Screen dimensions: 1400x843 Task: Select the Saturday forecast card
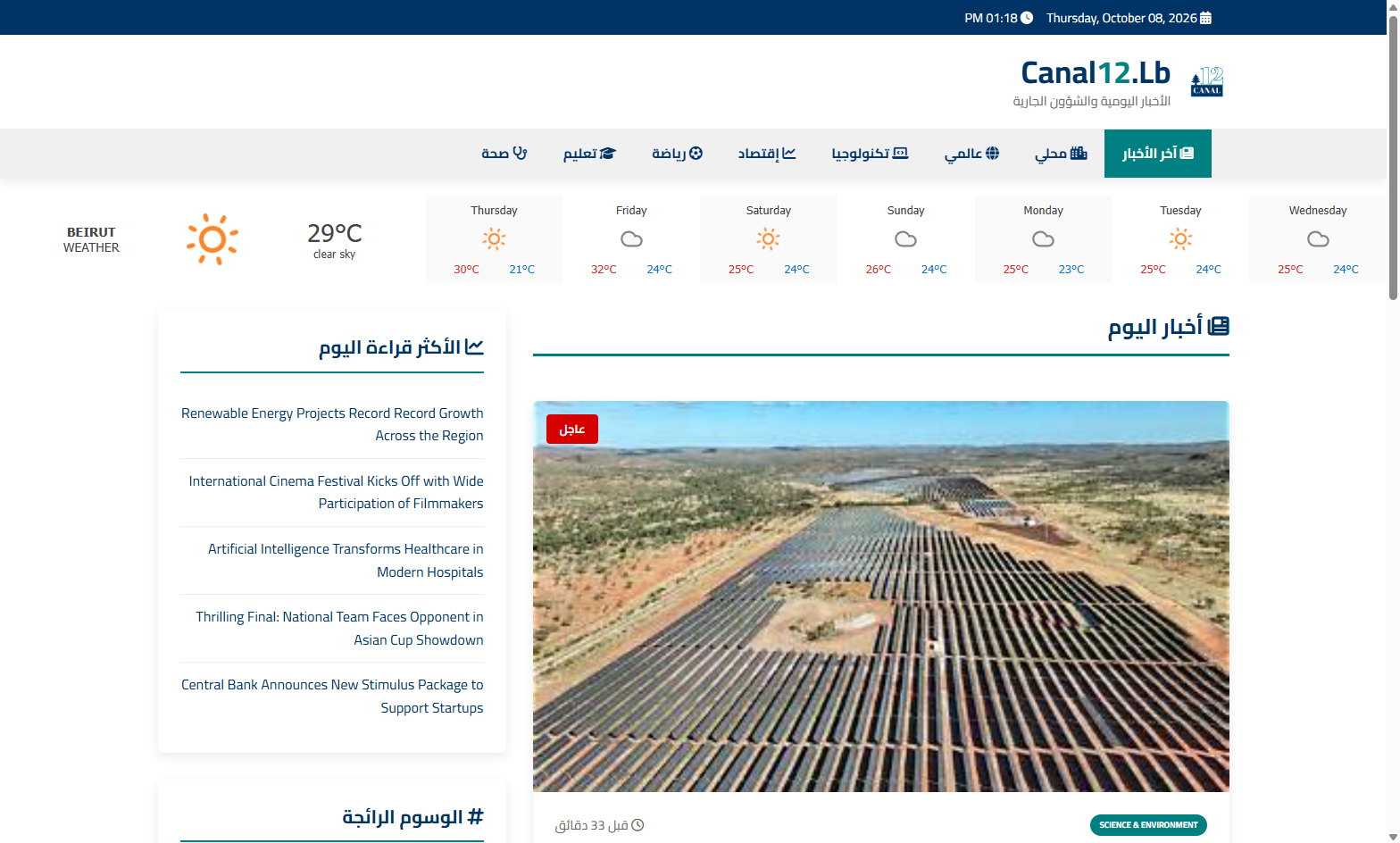pyautogui.click(x=769, y=239)
